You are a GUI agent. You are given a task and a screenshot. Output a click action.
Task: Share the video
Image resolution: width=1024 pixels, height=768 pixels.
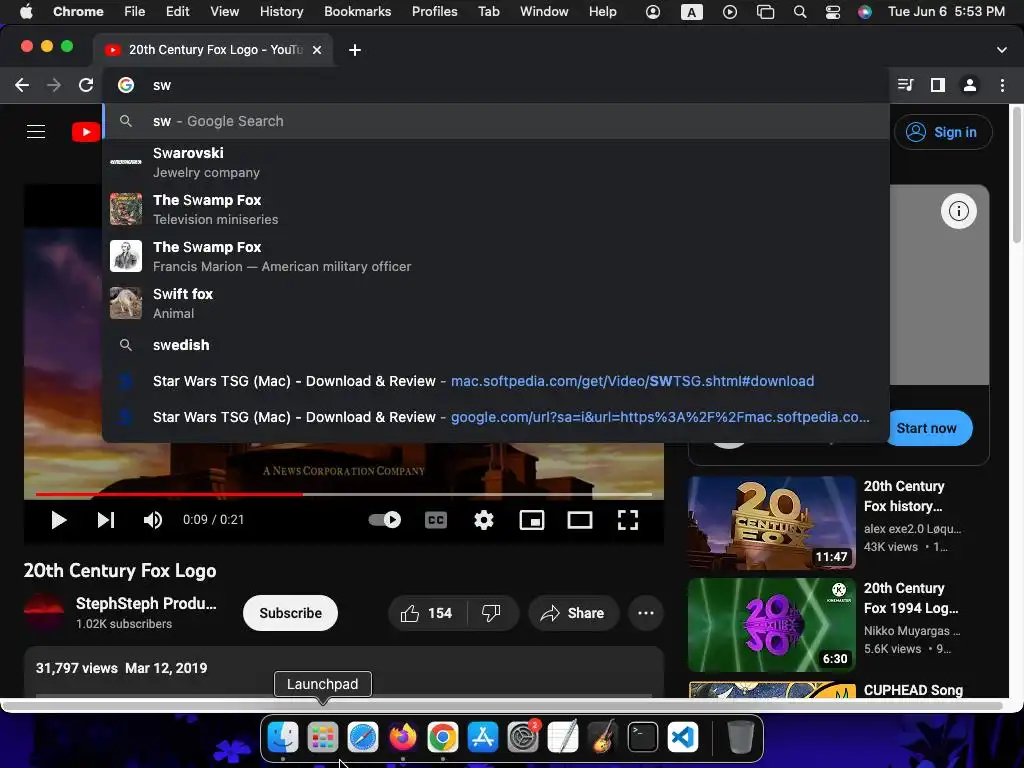pyautogui.click(x=573, y=613)
